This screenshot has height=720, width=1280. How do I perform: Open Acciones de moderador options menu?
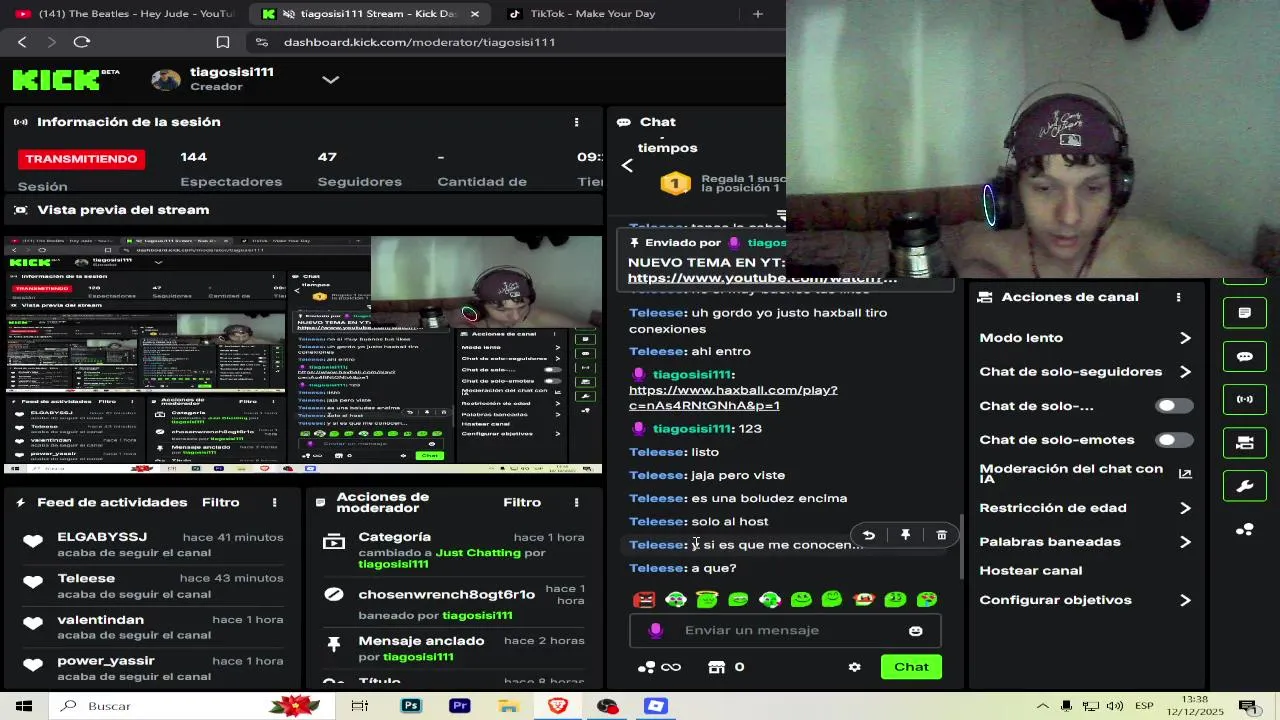click(x=576, y=502)
